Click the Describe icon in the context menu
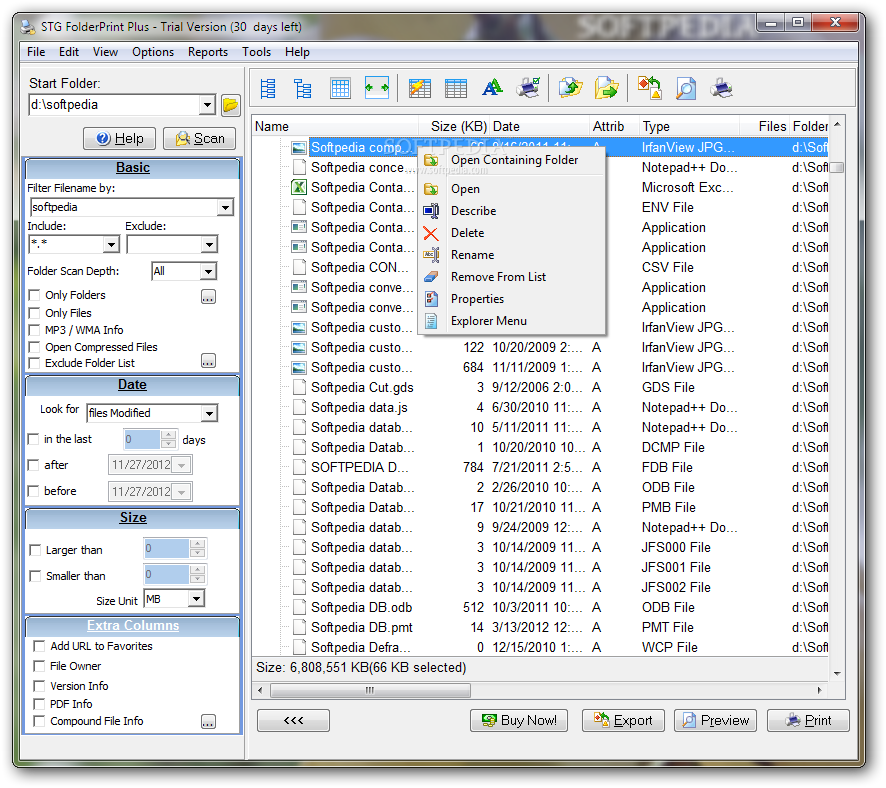886x788 pixels. pyautogui.click(x=431, y=211)
